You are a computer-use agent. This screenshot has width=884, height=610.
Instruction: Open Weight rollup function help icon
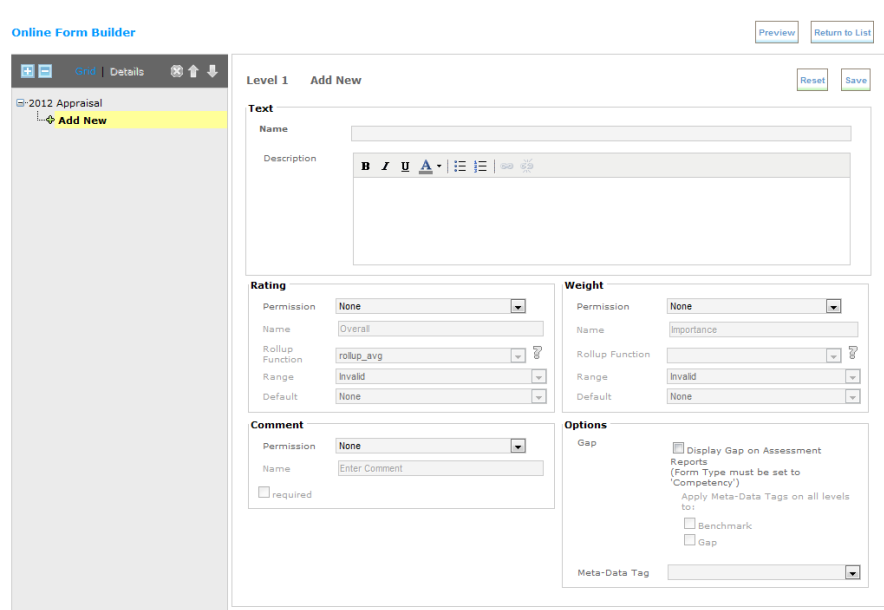853,353
